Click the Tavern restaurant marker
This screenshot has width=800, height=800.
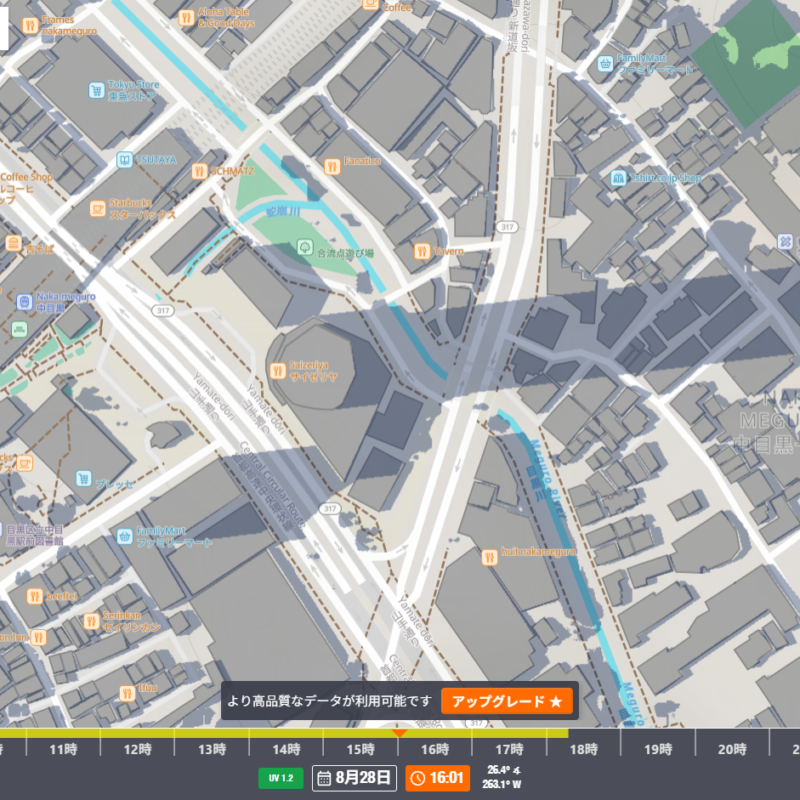coord(422,251)
